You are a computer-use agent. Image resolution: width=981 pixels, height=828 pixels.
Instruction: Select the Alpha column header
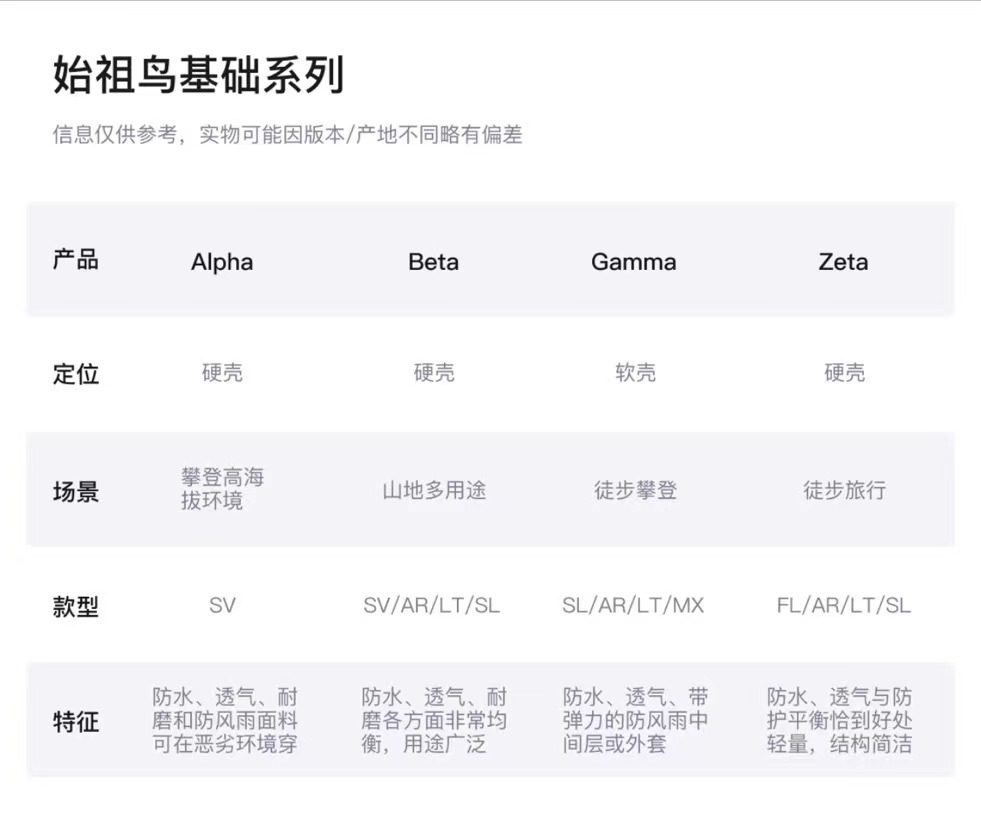click(222, 262)
